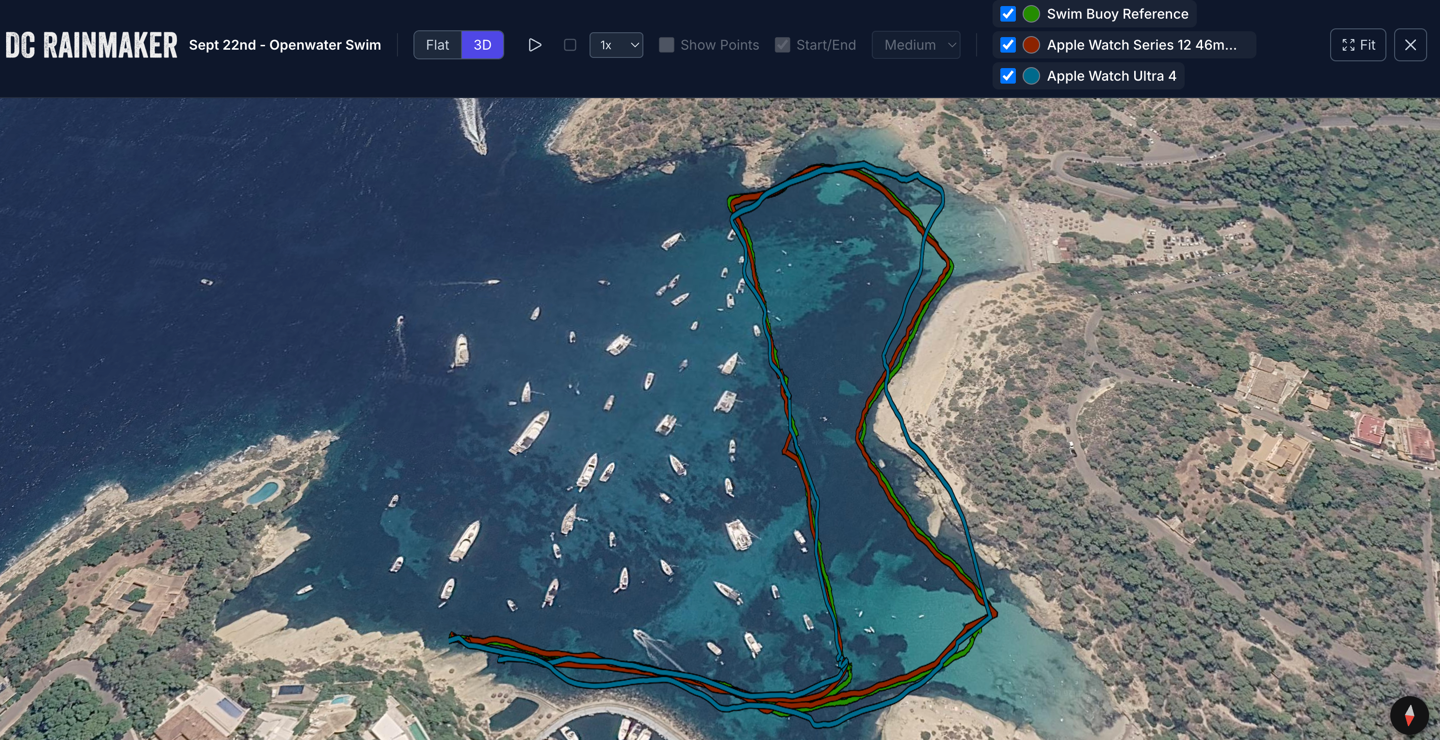Viewport: 1440px width, 740px height.
Task: Uncheck Apple Watch Series 12 track
Action: point(1008,45)
